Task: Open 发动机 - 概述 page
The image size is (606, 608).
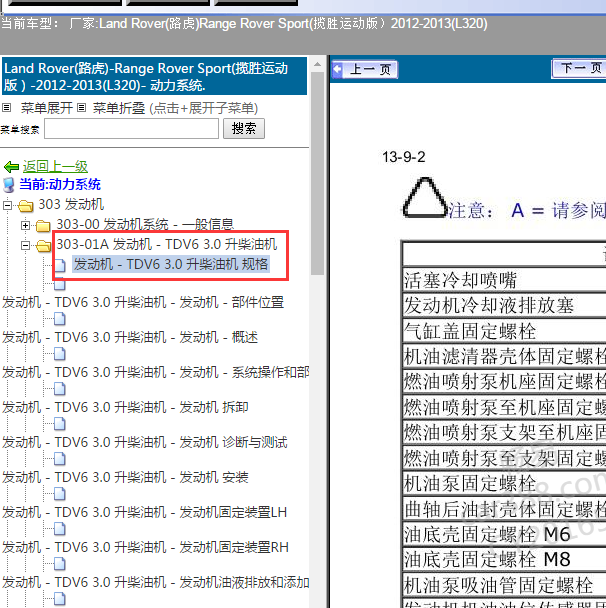Action: click(130, 337)
